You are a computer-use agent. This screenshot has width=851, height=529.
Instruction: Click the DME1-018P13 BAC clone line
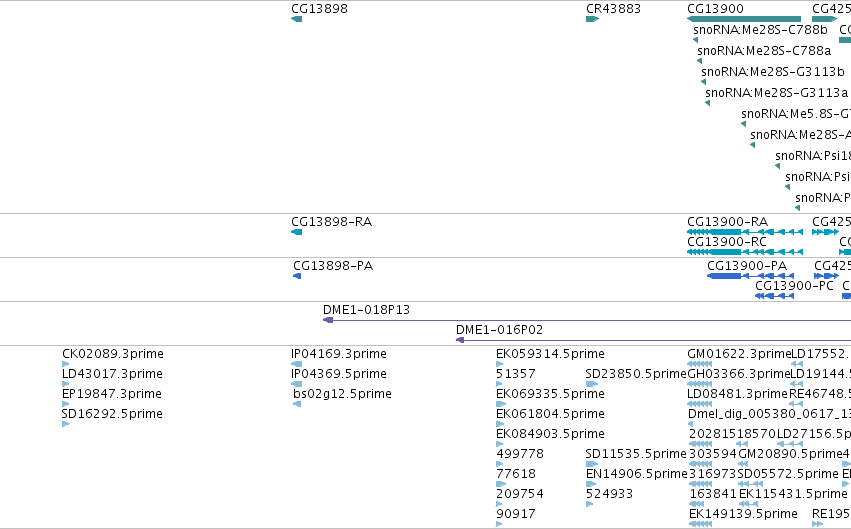point(587,320)
